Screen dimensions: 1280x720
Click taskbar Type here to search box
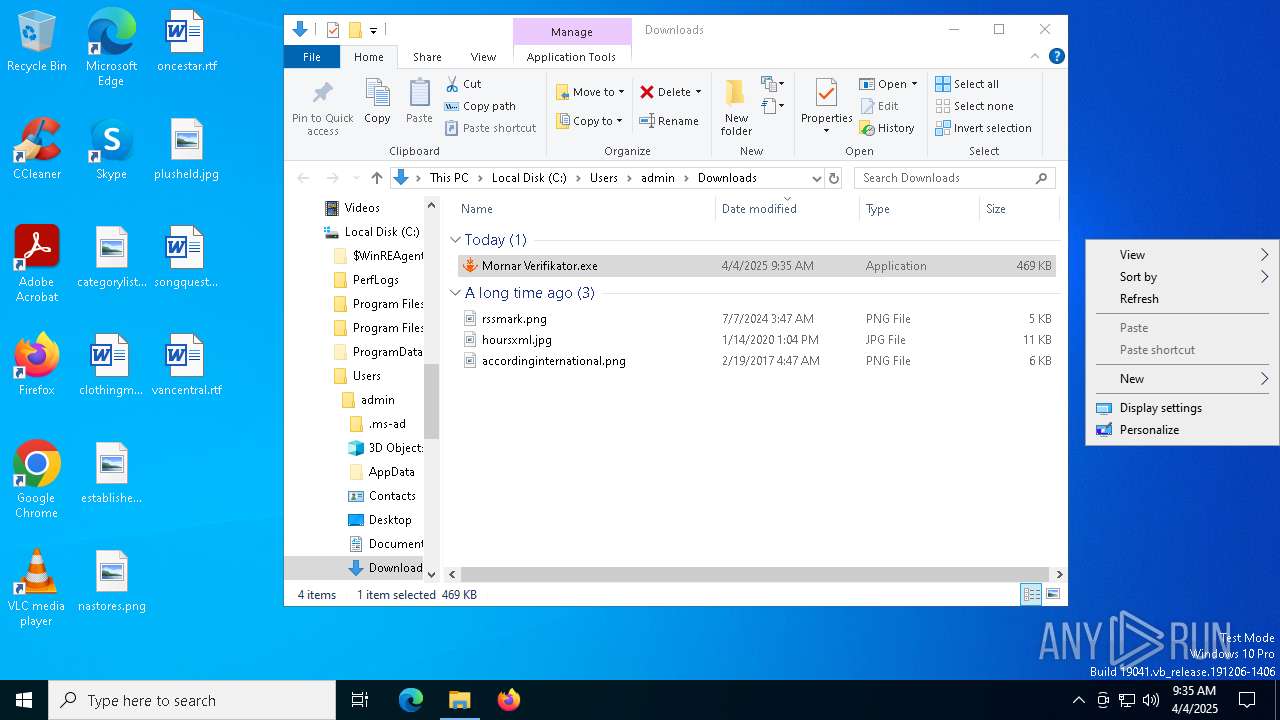[192, 700]
